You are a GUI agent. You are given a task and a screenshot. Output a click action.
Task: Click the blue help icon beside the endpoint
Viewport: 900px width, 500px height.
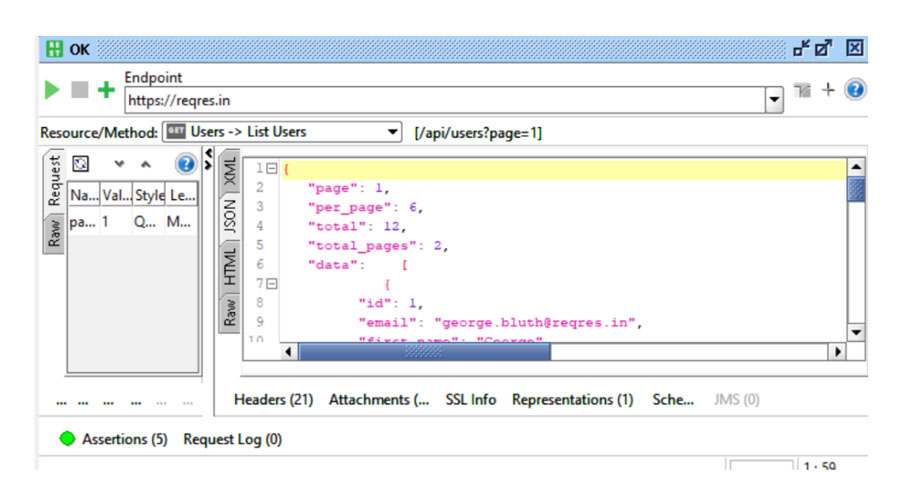pyautogui.click(x=855, y=90)
